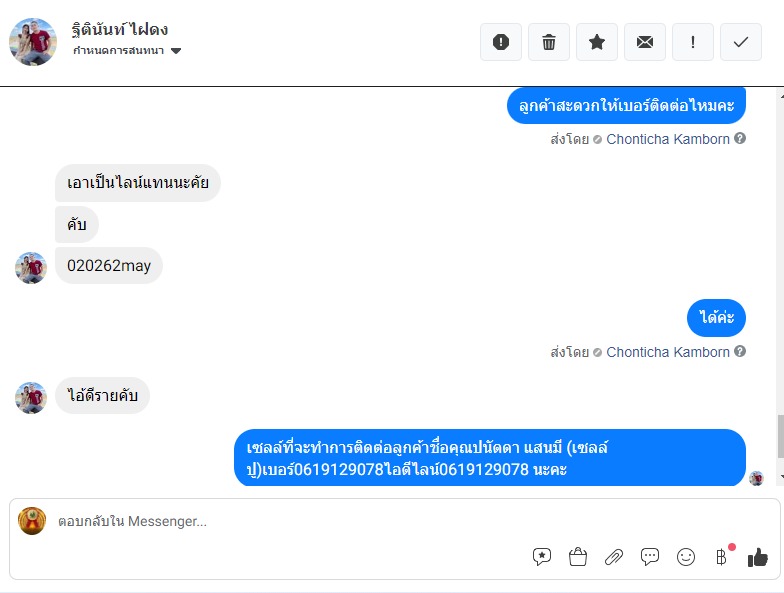Image resolution: width=784 pixels, height=593 pixels.
Task: Click help icon beside lower Chonticha Kamborn
Action: click(x=740, y=352)
